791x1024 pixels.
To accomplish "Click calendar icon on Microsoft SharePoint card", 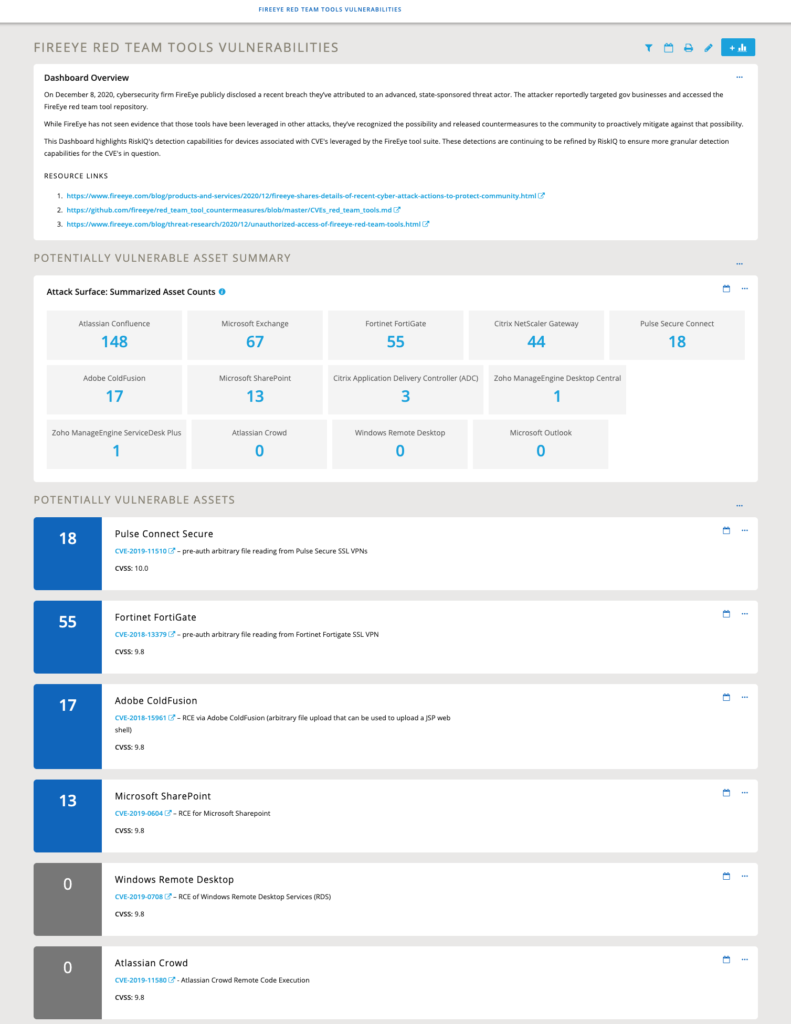I will coord(726,793).
